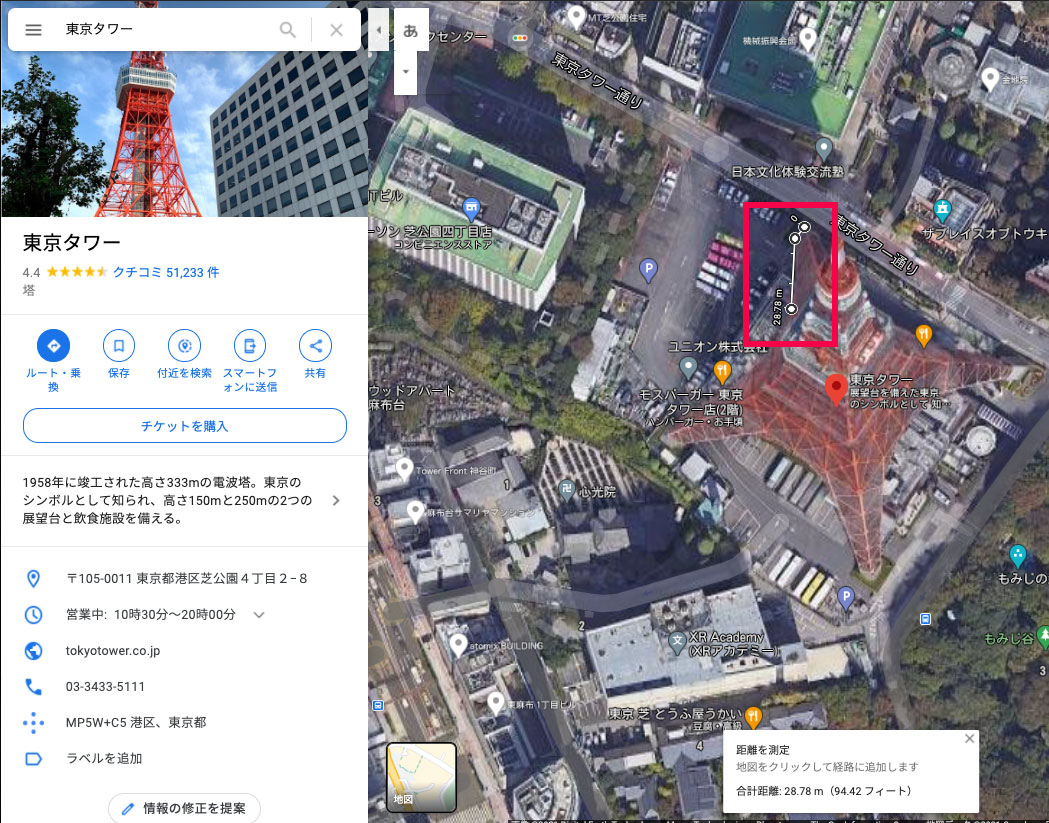The width and height of the screenshot is (1049, 823).
Task: Clear the search with the X button
Action: pyautogui.click(x=337, y=29)
